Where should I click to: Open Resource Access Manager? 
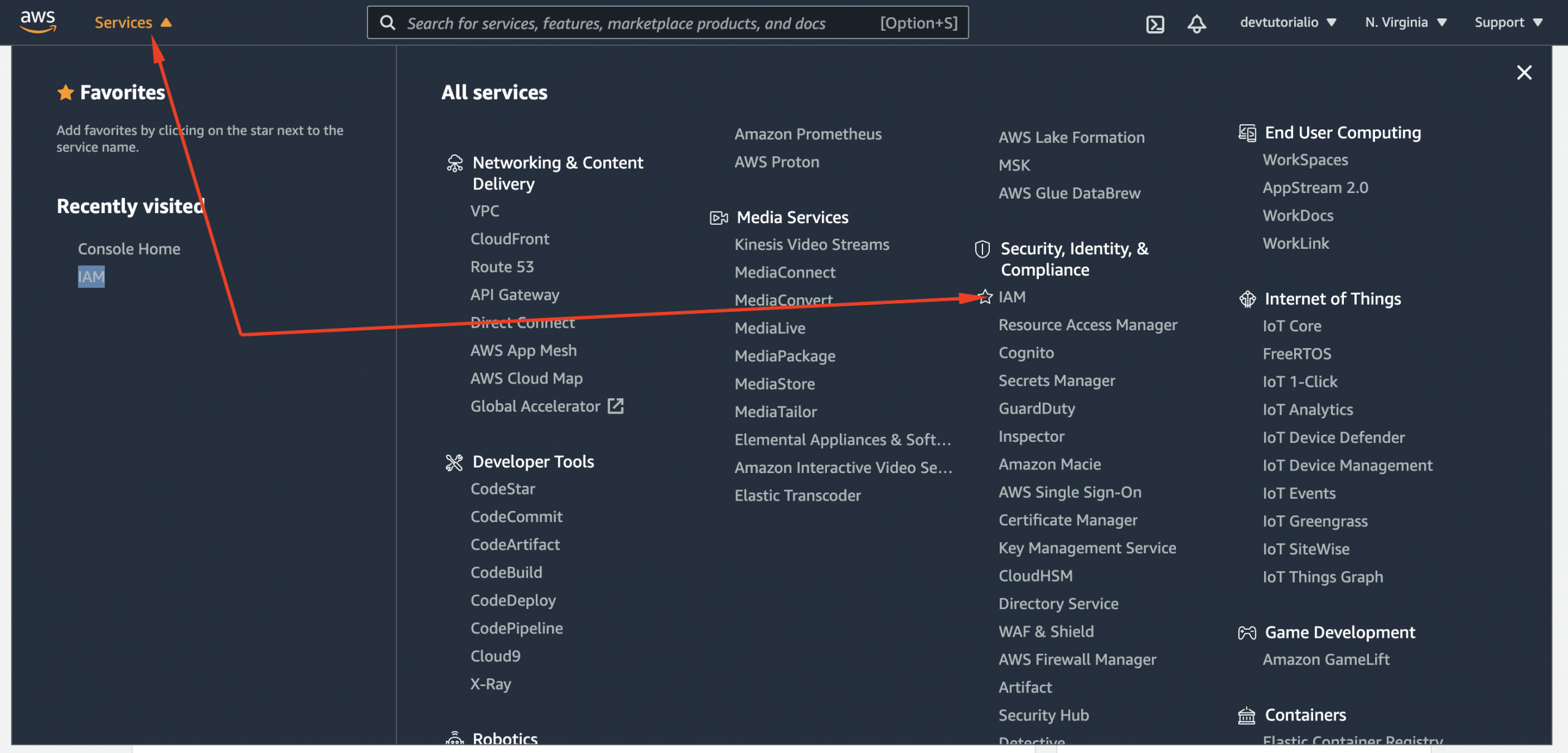pos(1088,325)
